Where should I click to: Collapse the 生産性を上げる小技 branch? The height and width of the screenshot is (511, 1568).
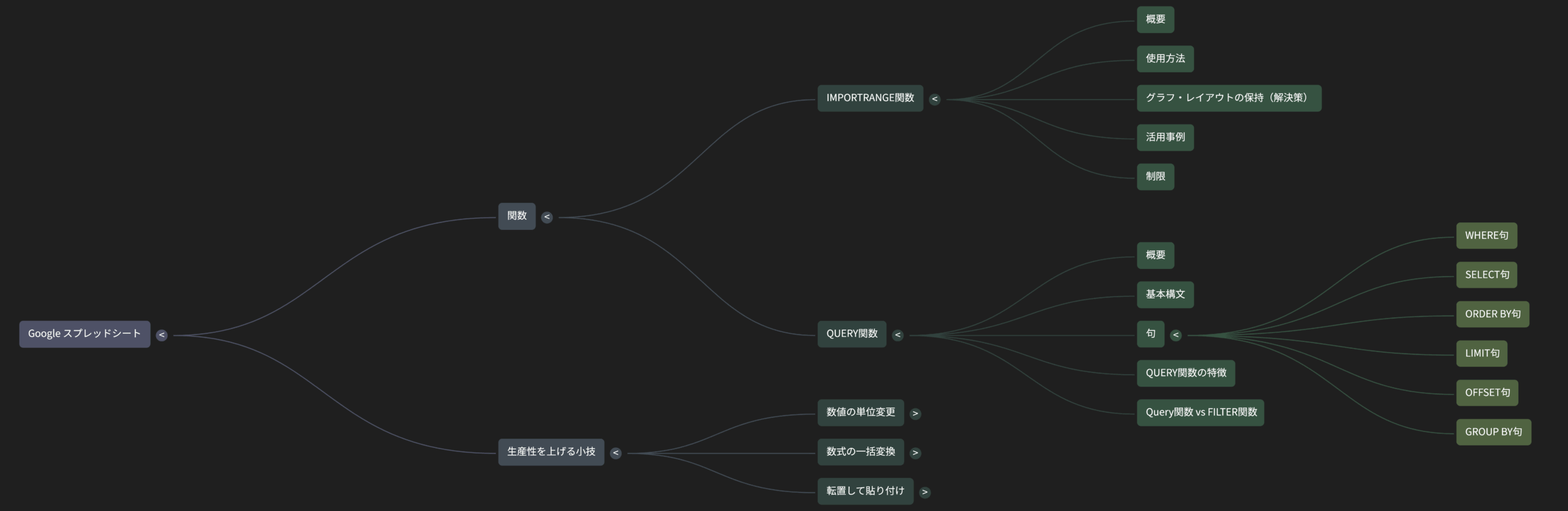616,453
